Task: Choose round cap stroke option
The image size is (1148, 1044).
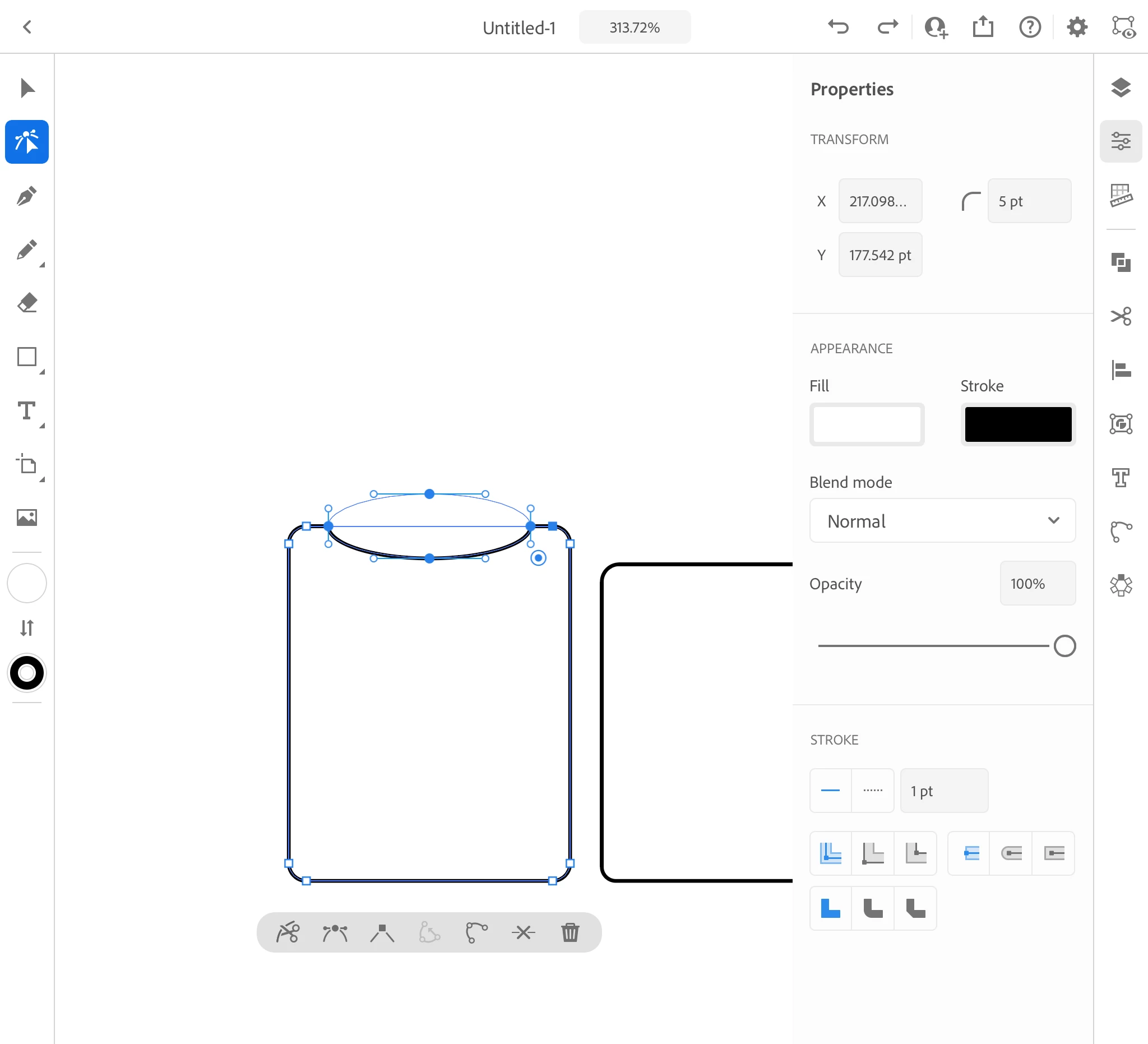Action: click(x=1011, y=853)
